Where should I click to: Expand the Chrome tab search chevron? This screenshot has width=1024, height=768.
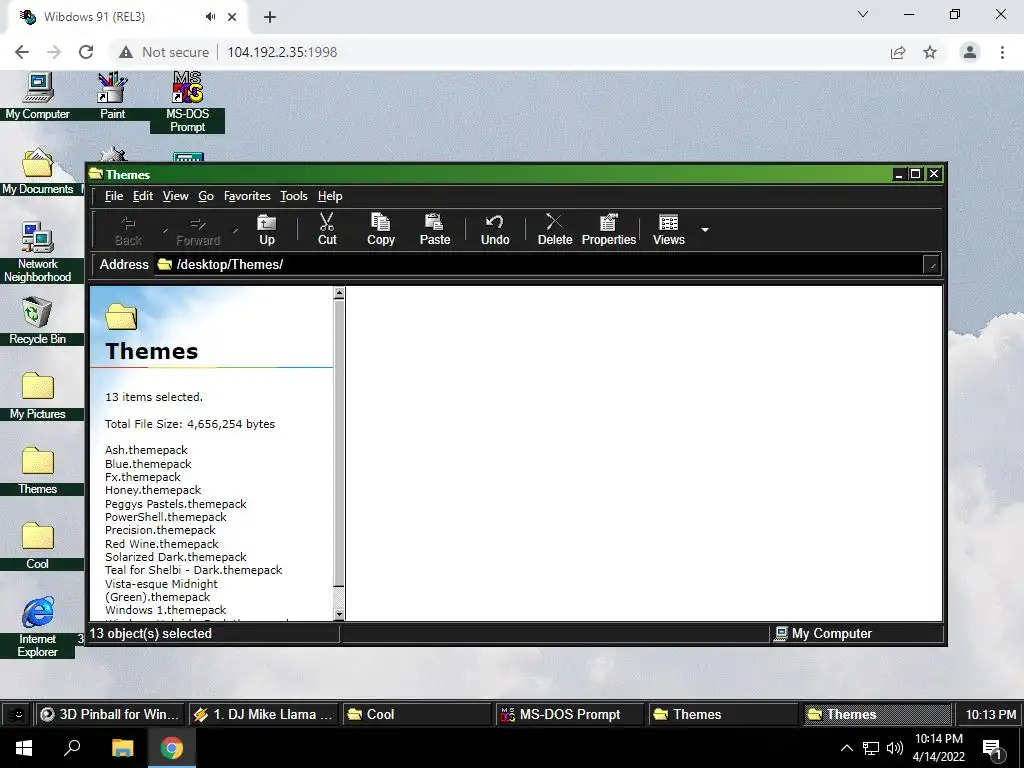pyautogui.click(x=863, y=14)
